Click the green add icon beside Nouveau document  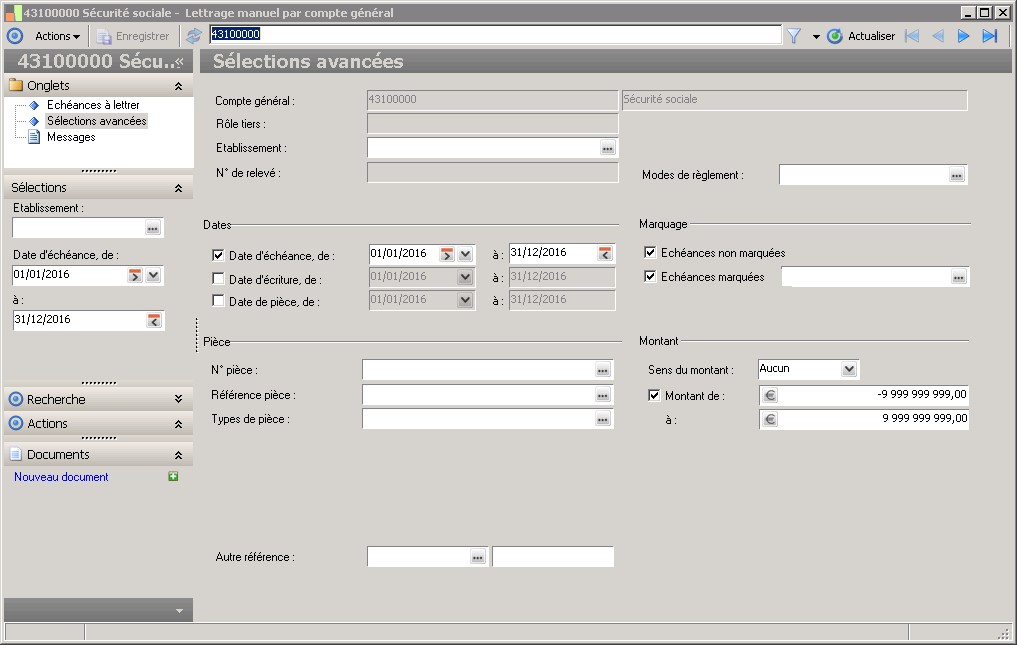173,477
